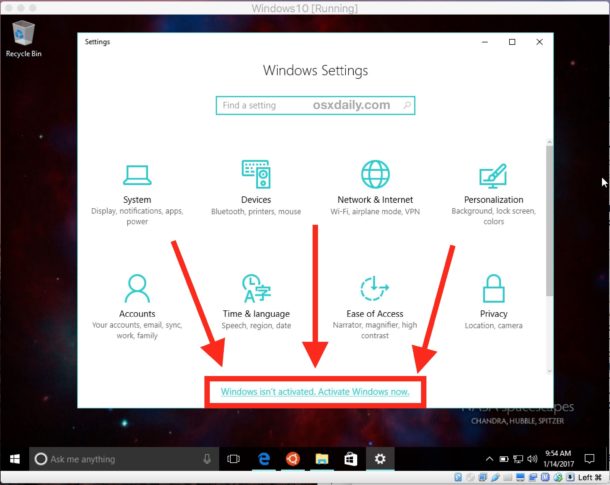The height and width of the screenshot is (485, 610).
Task: Click the VirtualBox keyboard capture arrow icon
Action: pos(570,478)
